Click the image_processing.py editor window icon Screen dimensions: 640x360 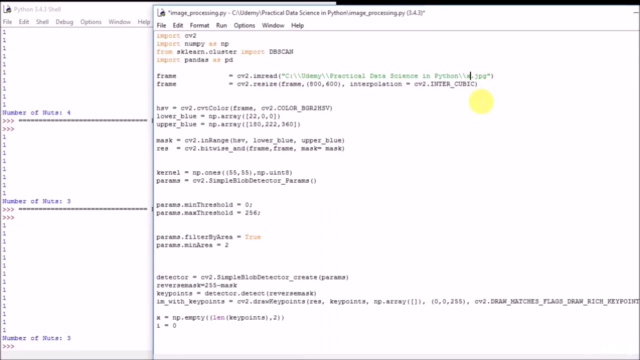[162, 13]
